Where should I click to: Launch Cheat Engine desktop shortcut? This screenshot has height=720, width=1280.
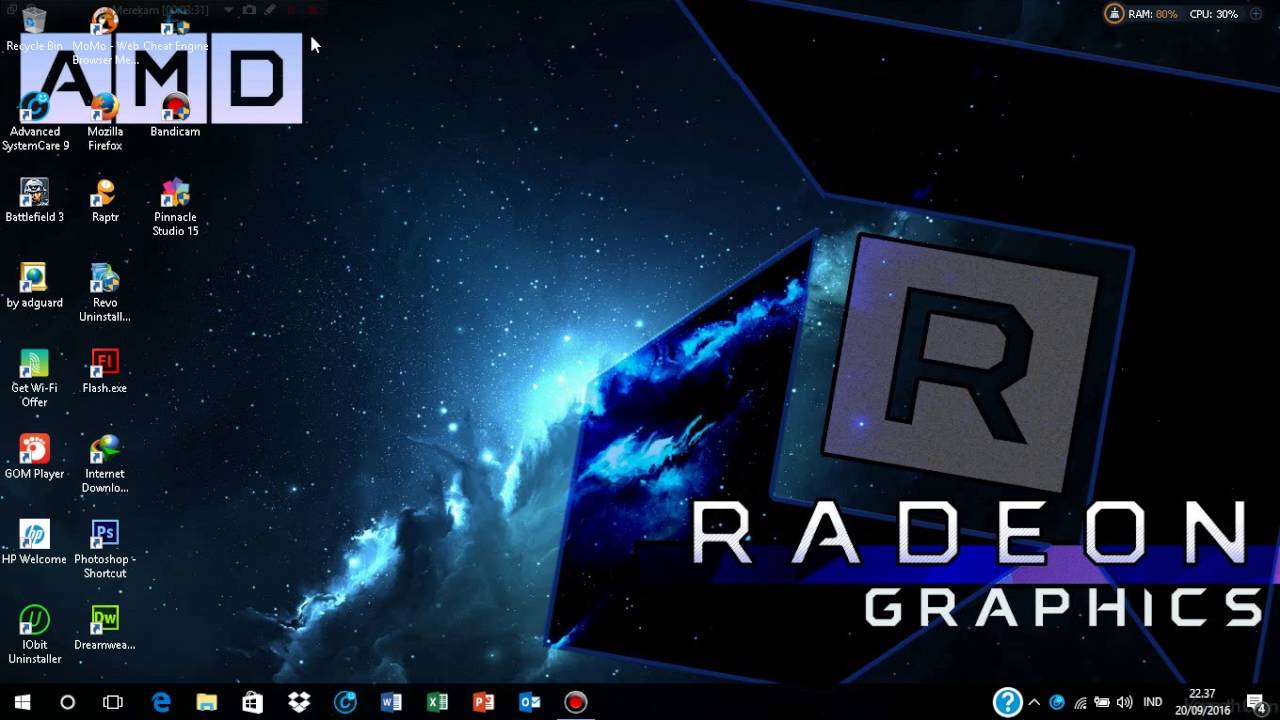point(175,30)
